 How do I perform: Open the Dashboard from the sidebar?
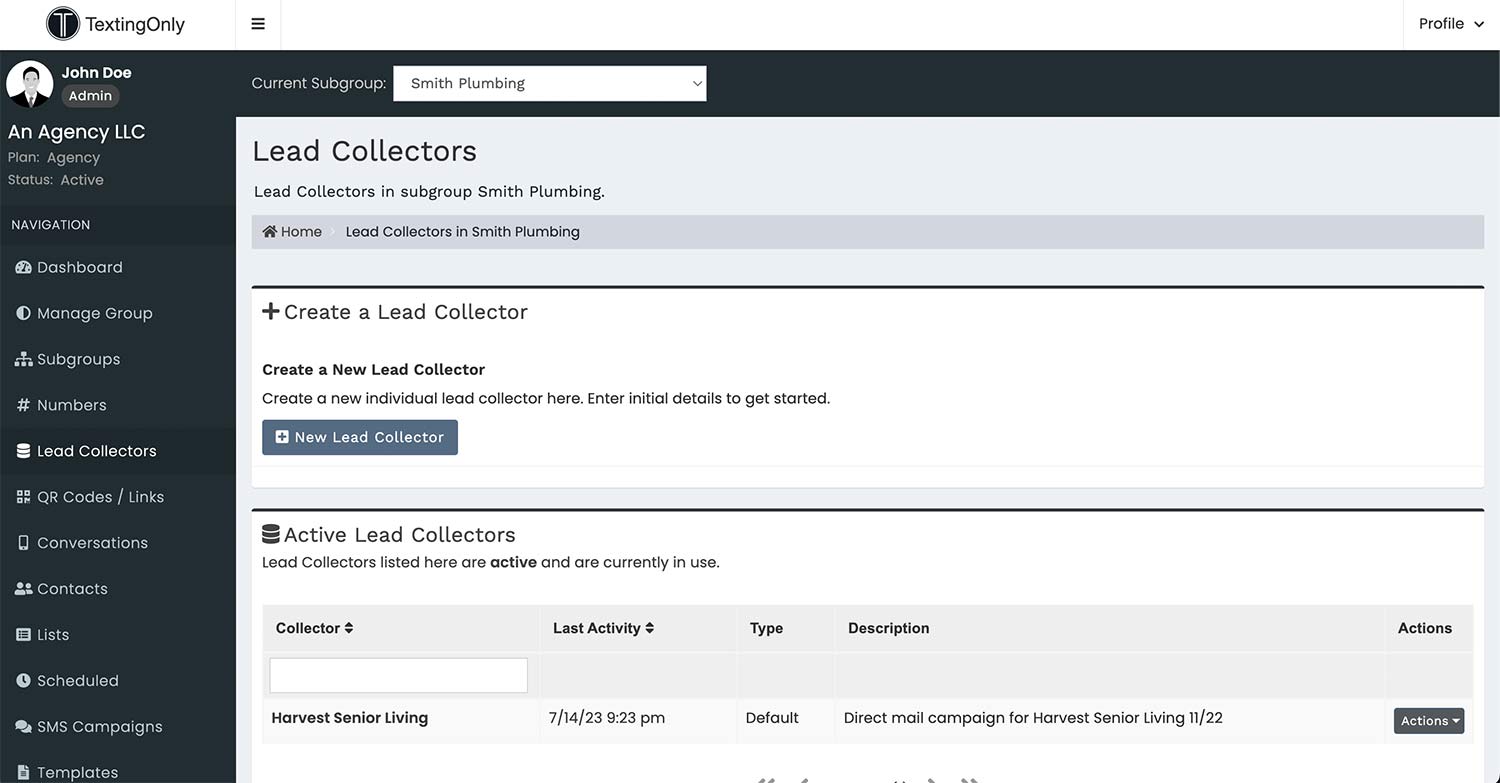(79, 267)
